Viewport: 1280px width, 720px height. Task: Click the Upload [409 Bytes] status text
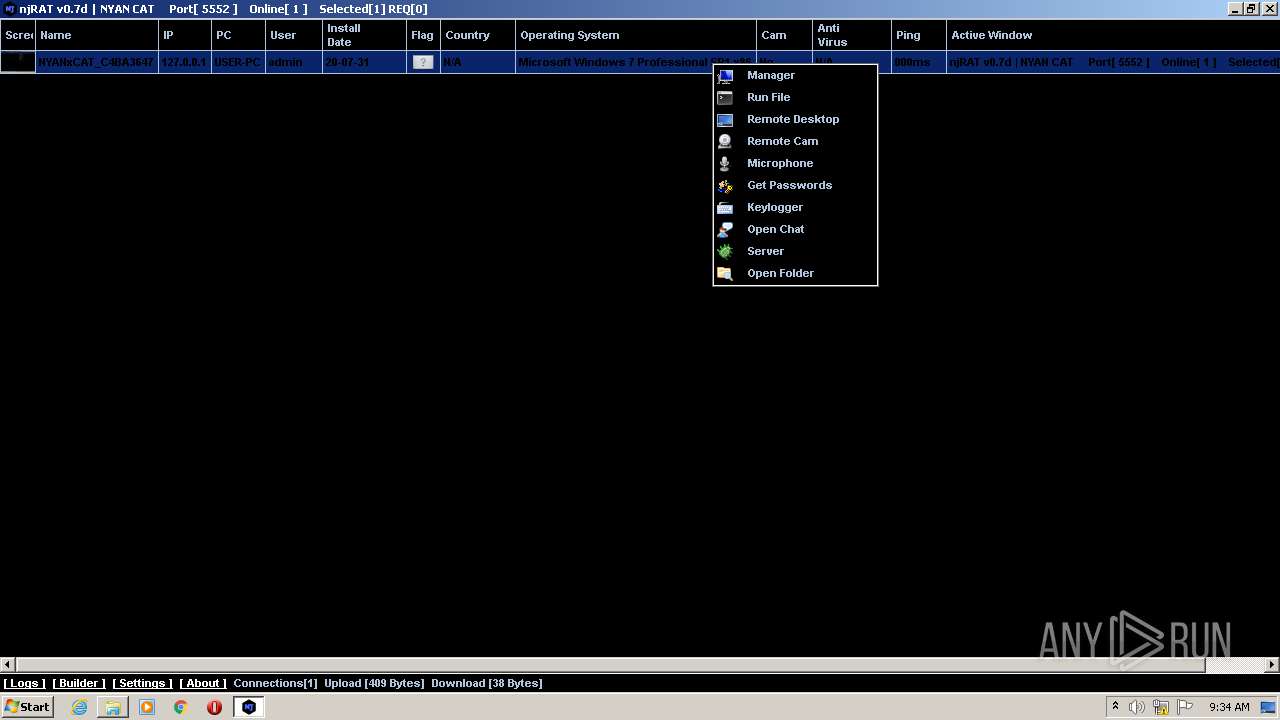374,683
